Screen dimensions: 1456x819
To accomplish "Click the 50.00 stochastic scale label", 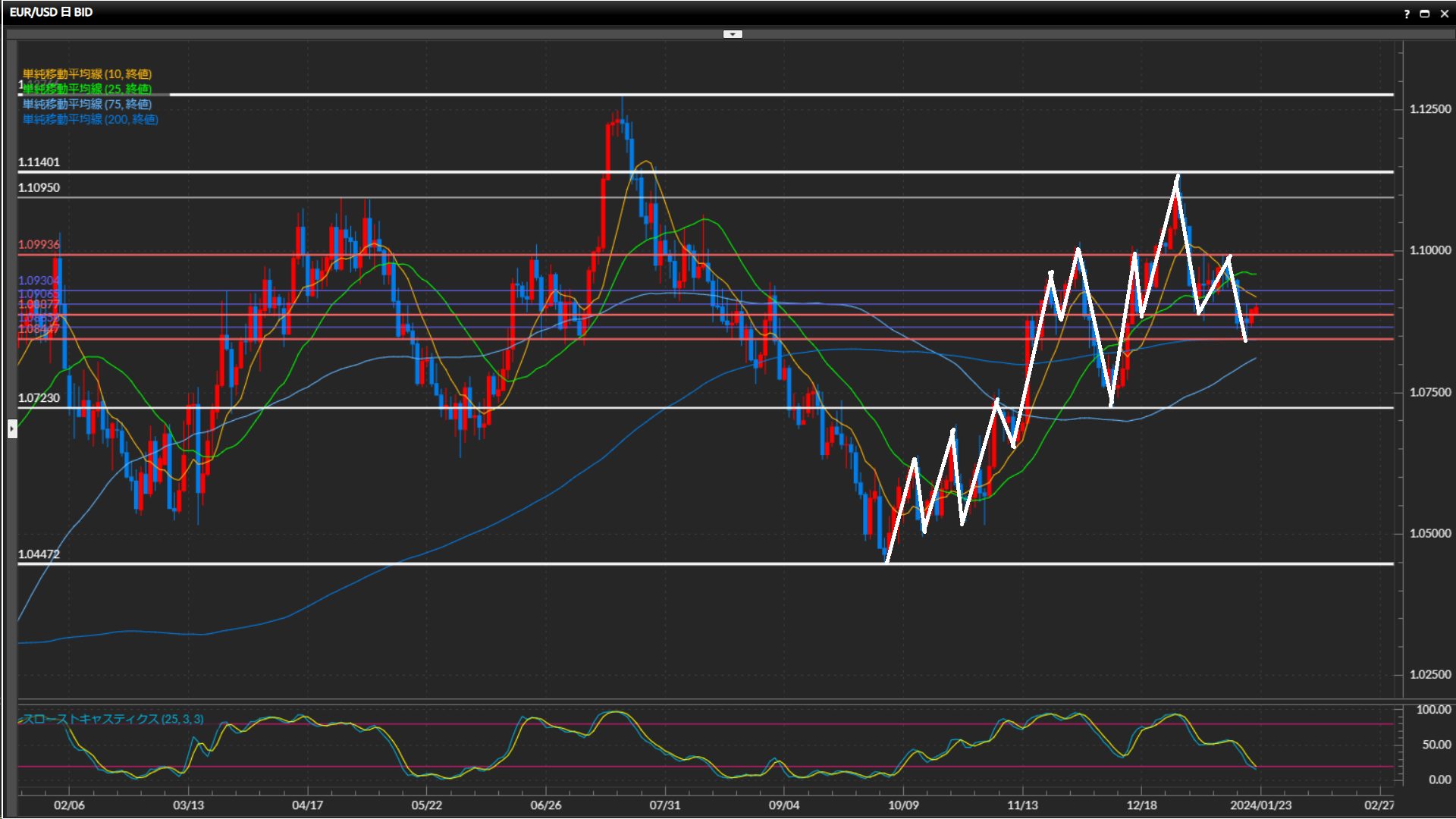I will point(1436,745).
